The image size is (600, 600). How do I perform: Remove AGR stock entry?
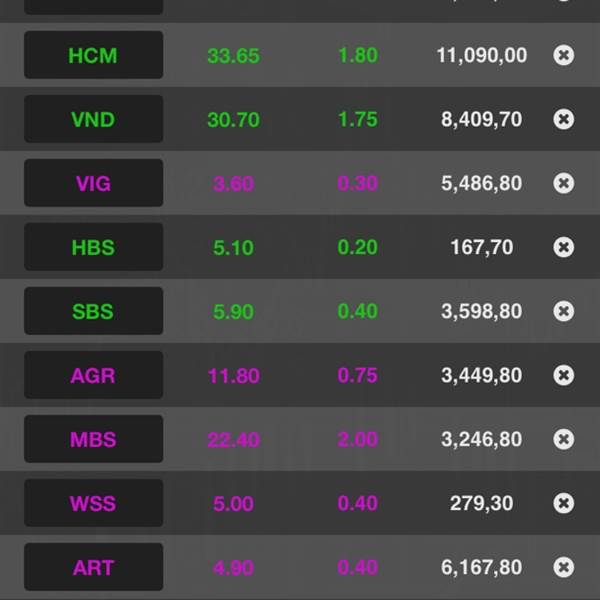(x=563, y=375)
